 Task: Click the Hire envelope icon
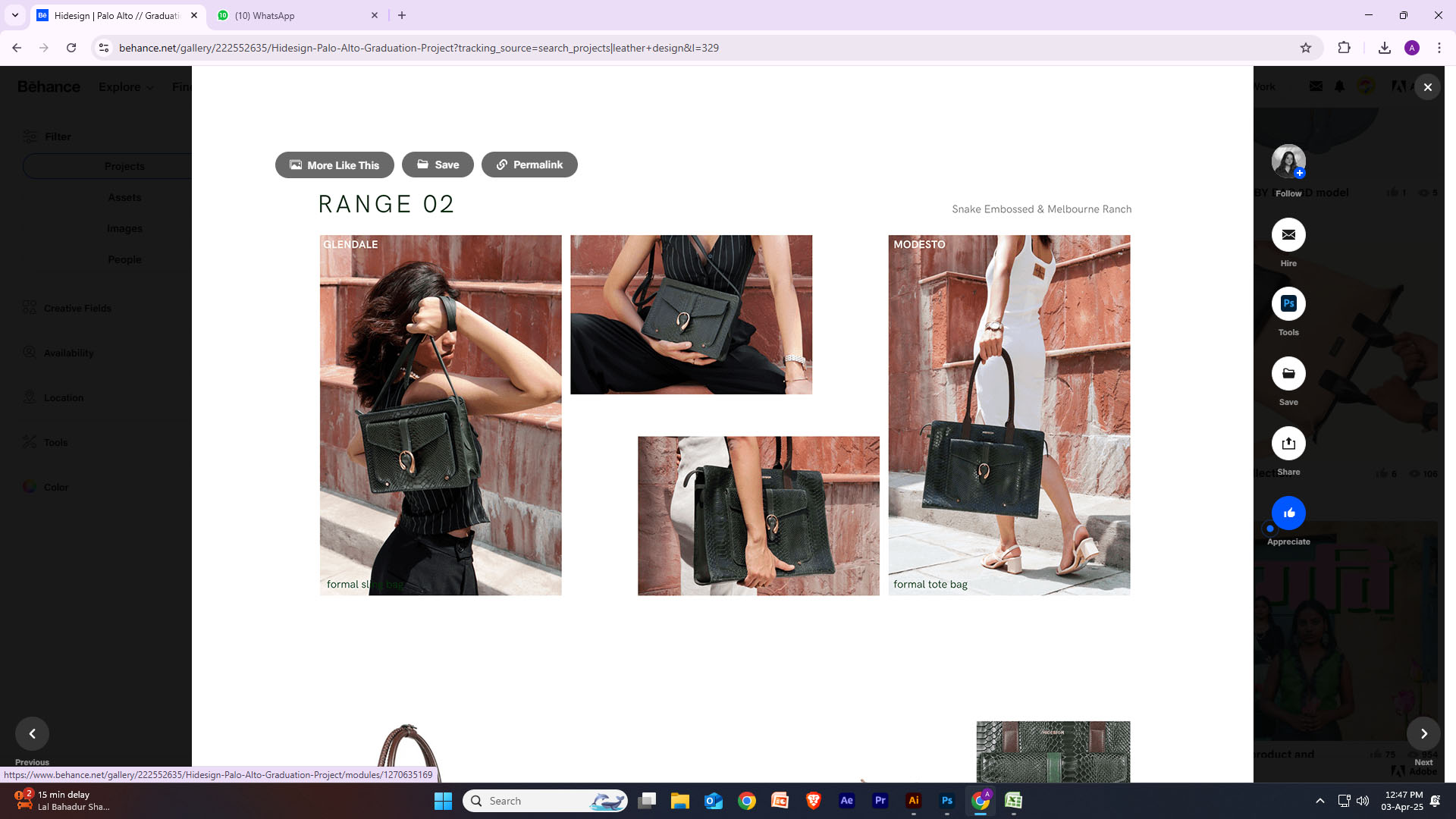(x=1288, y=235)
